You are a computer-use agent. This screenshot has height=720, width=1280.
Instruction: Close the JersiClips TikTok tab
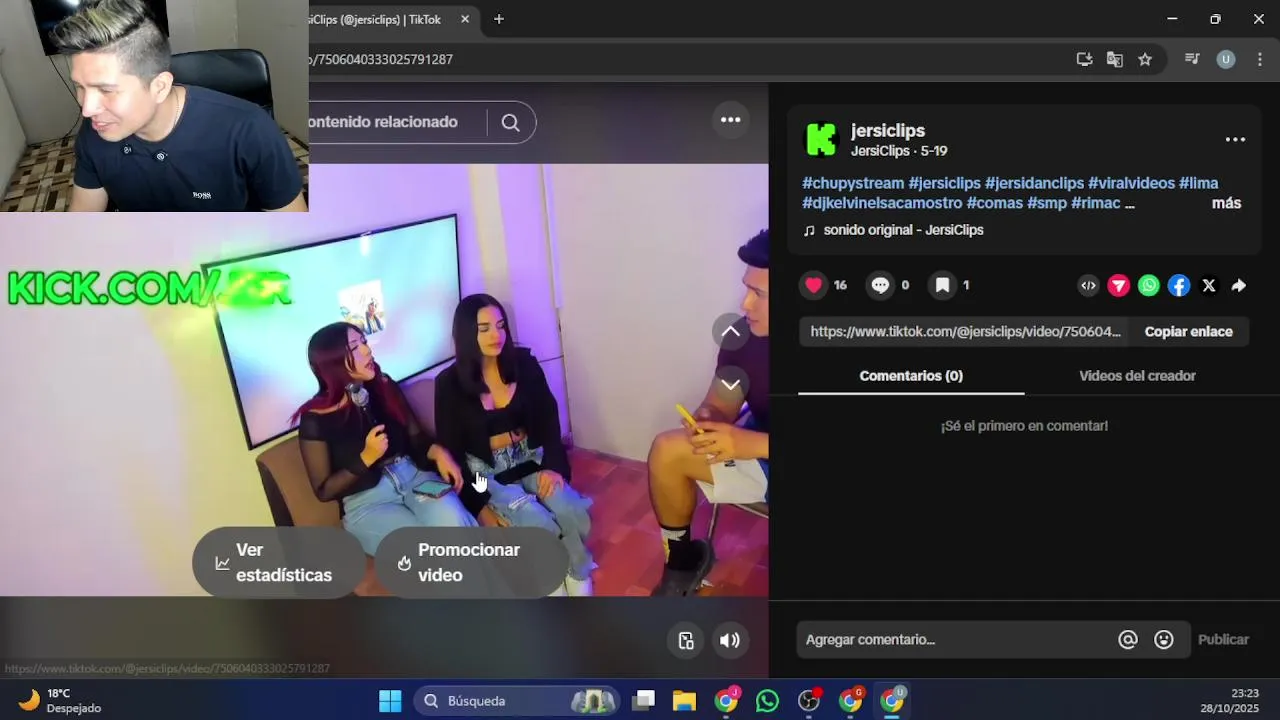point(465,19)
